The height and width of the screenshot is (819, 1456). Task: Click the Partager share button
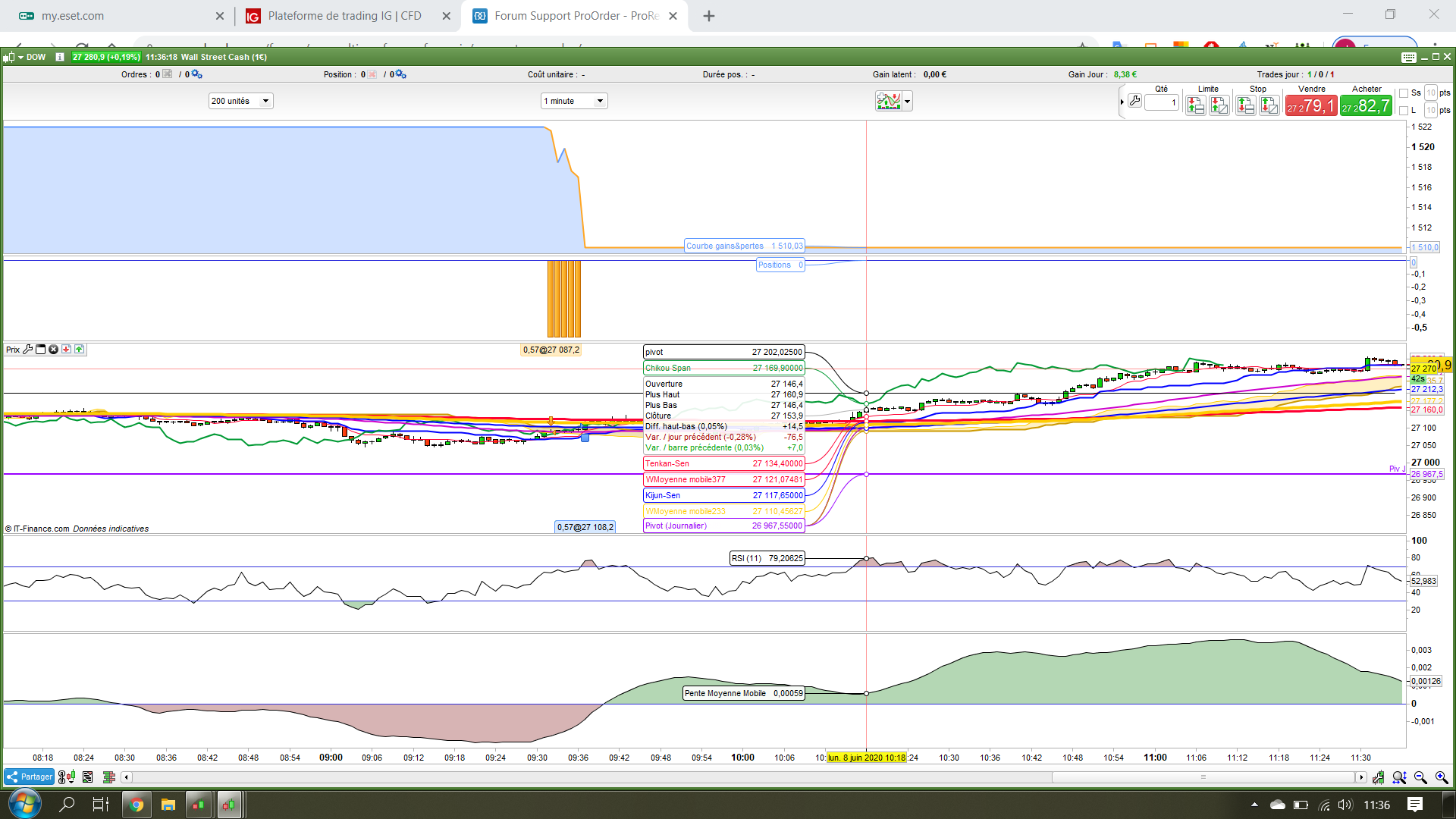pos(29,777)
